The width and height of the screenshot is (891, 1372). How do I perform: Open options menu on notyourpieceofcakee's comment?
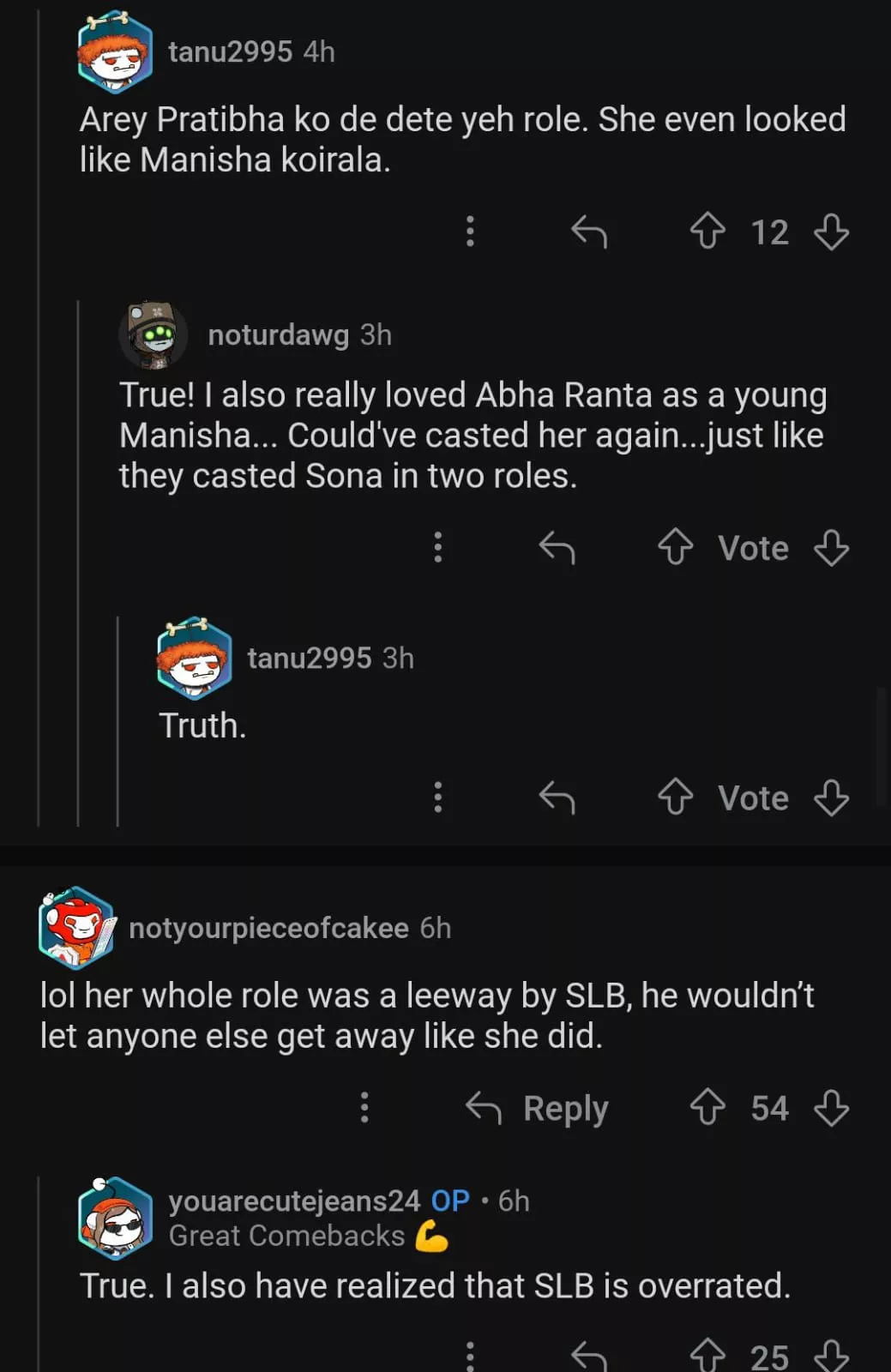pos(364,1107)
